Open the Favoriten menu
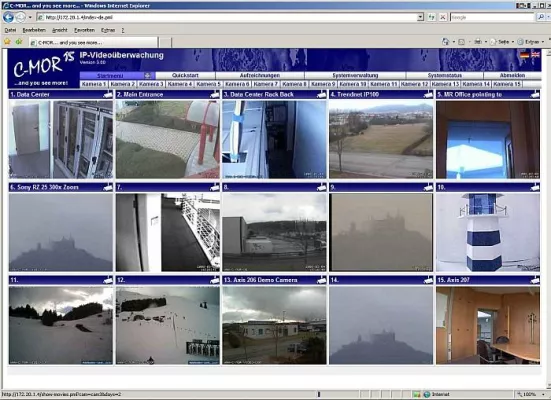 (84, 30)
